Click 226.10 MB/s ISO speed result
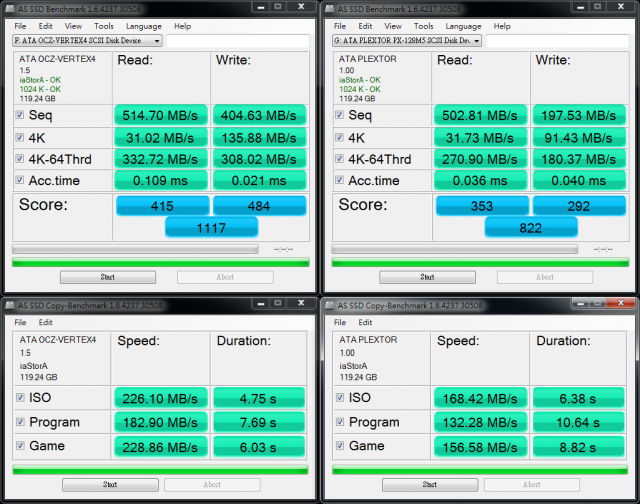Screen dimensions: 640x504 [x=160, y=398]
